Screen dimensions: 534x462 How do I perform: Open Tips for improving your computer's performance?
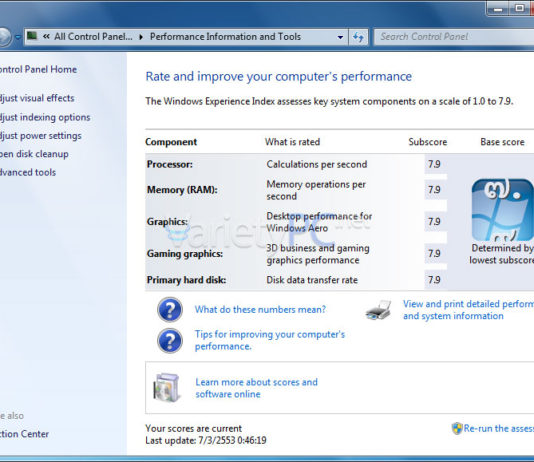pyautogui.click(x=270, y=340)
